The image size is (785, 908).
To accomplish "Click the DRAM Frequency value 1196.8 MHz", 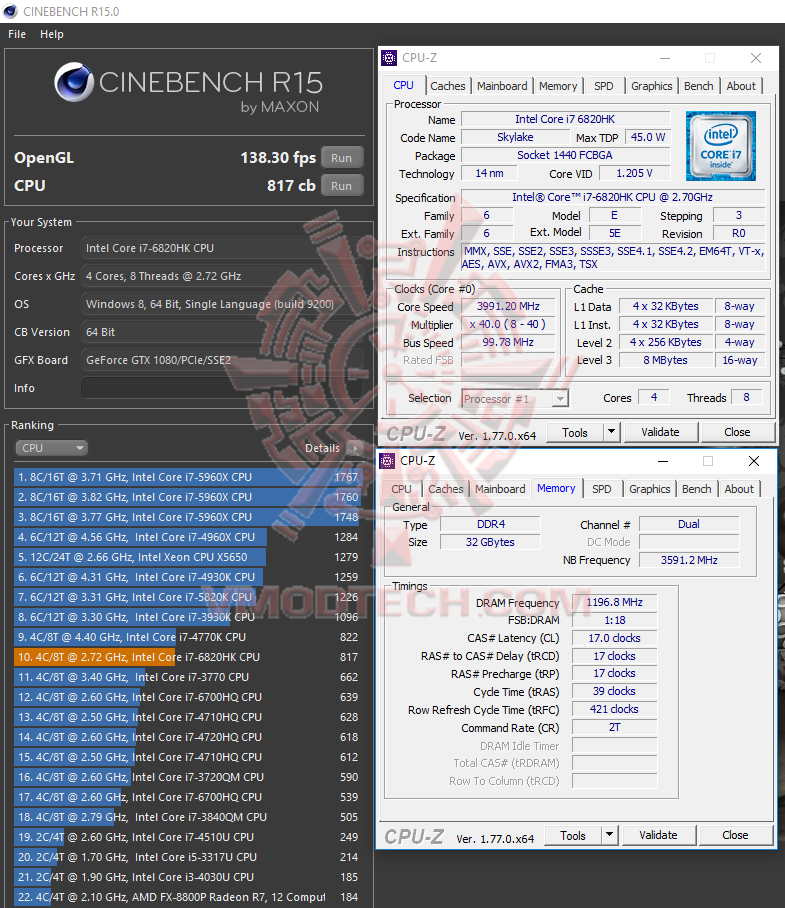I will point(614,602).
